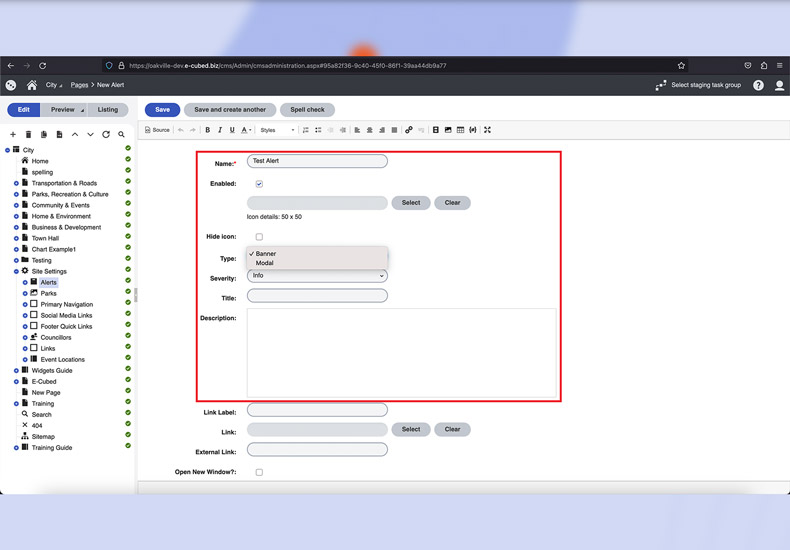Viewport: 790px width, 550px height.
Task: Click the insert link icon in editor toolbar
Action: coord(408,130)
